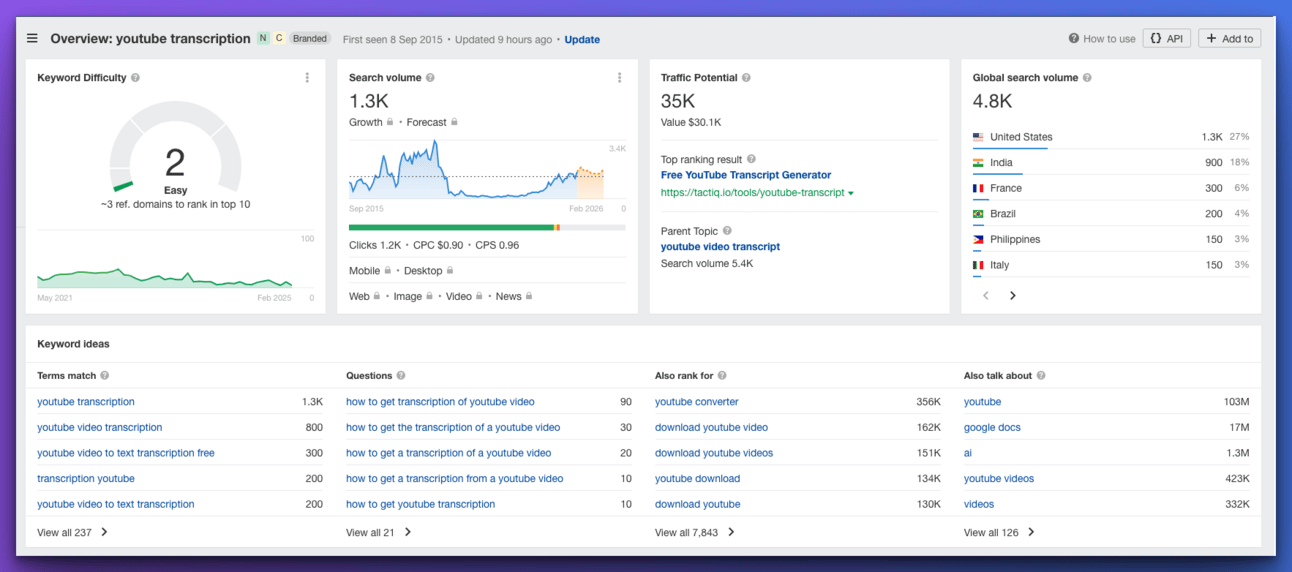
Task: Click the 4.8K global search volume value
Action: pos(993,101)
